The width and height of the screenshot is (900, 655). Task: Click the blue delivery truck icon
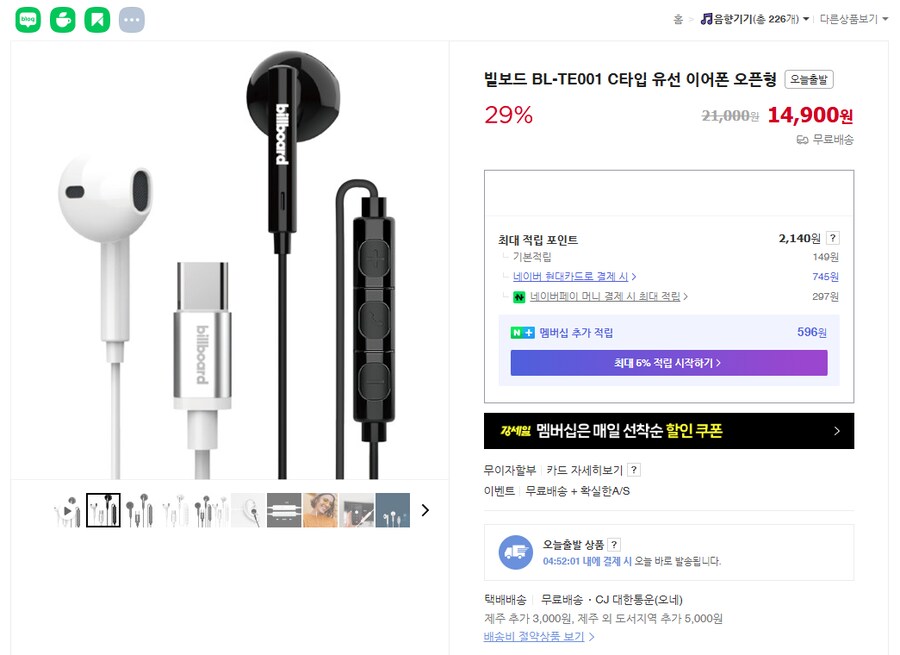coord(516,551)
